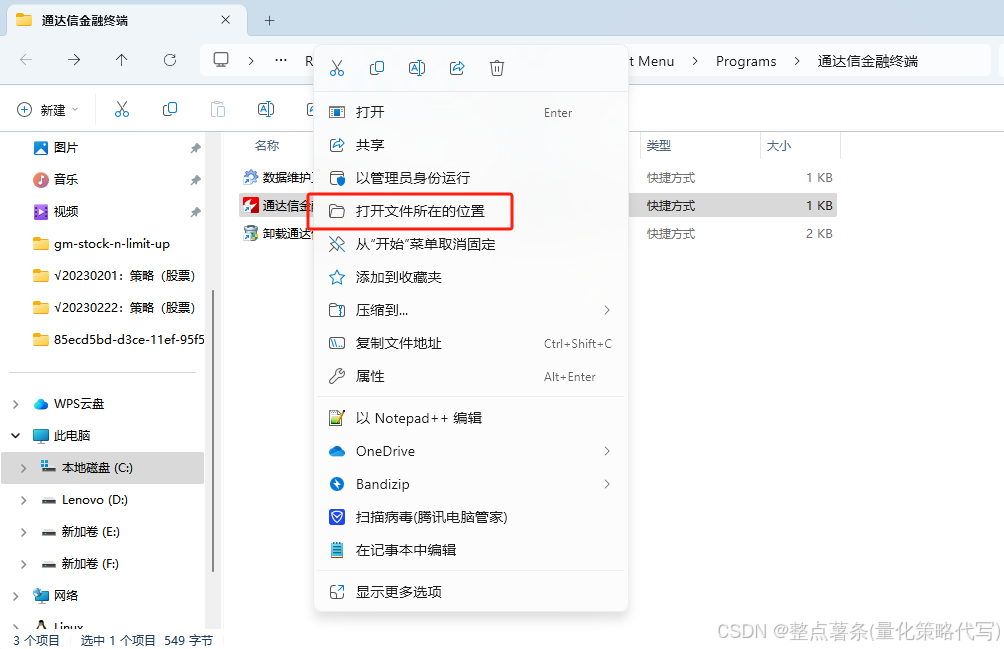Choose 显示更多选项 entry

point(471,592)
